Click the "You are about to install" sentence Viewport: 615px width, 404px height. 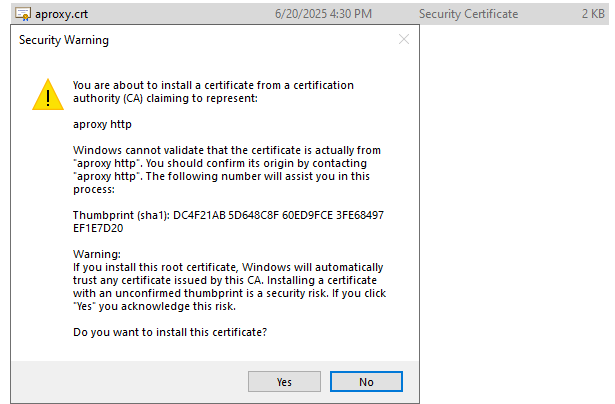click(213, 92)
